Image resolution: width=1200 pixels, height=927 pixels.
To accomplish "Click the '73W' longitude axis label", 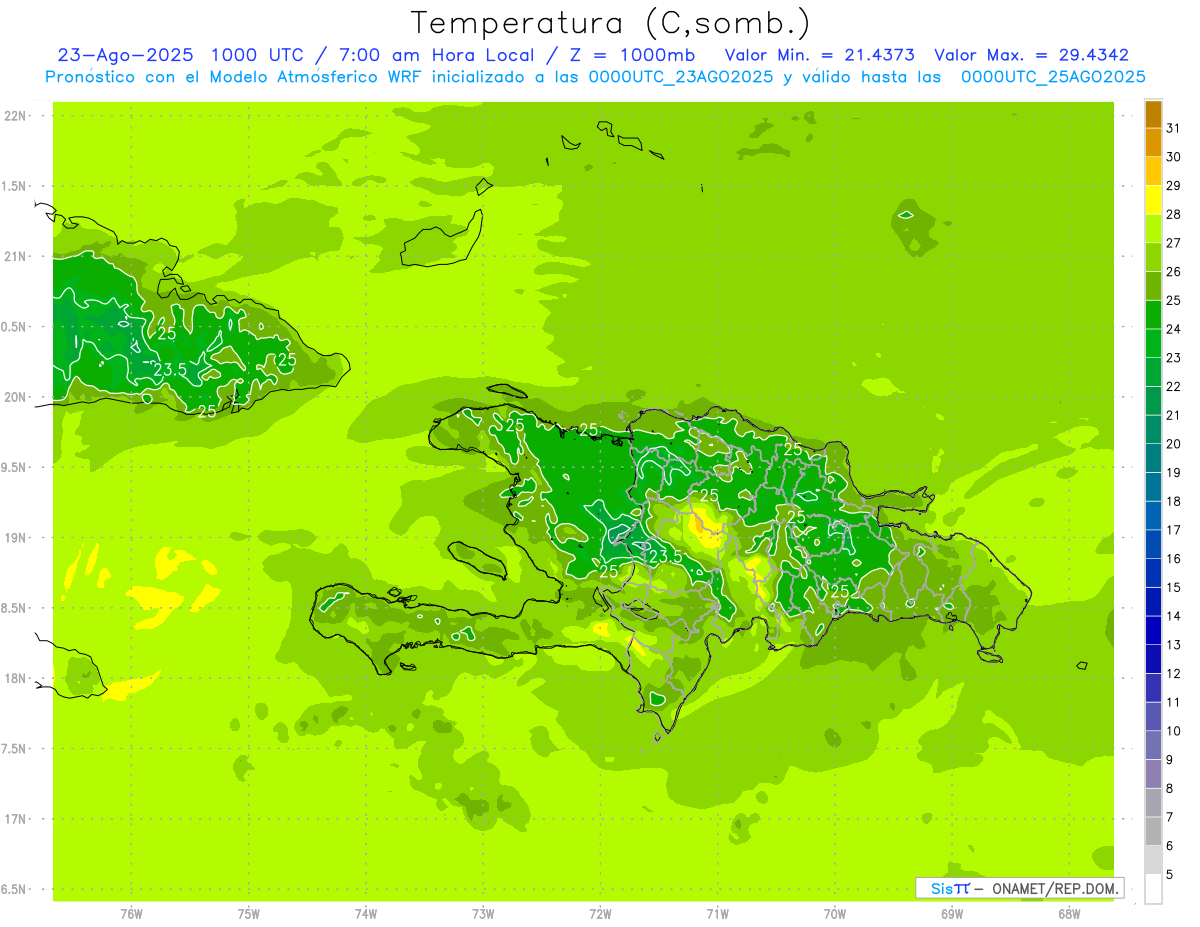I will point(483,913).
